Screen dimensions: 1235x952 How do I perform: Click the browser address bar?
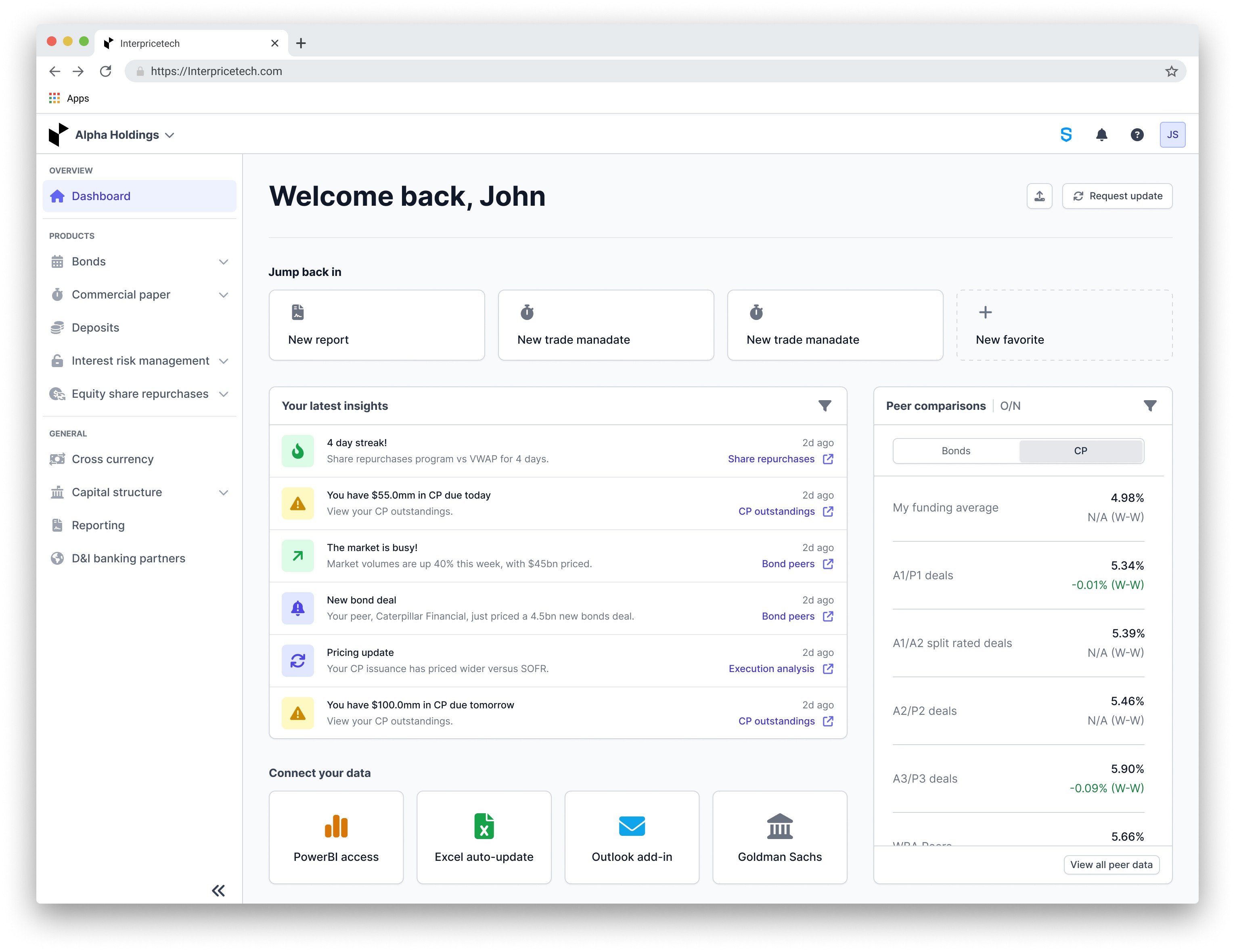tap(622, 71)
